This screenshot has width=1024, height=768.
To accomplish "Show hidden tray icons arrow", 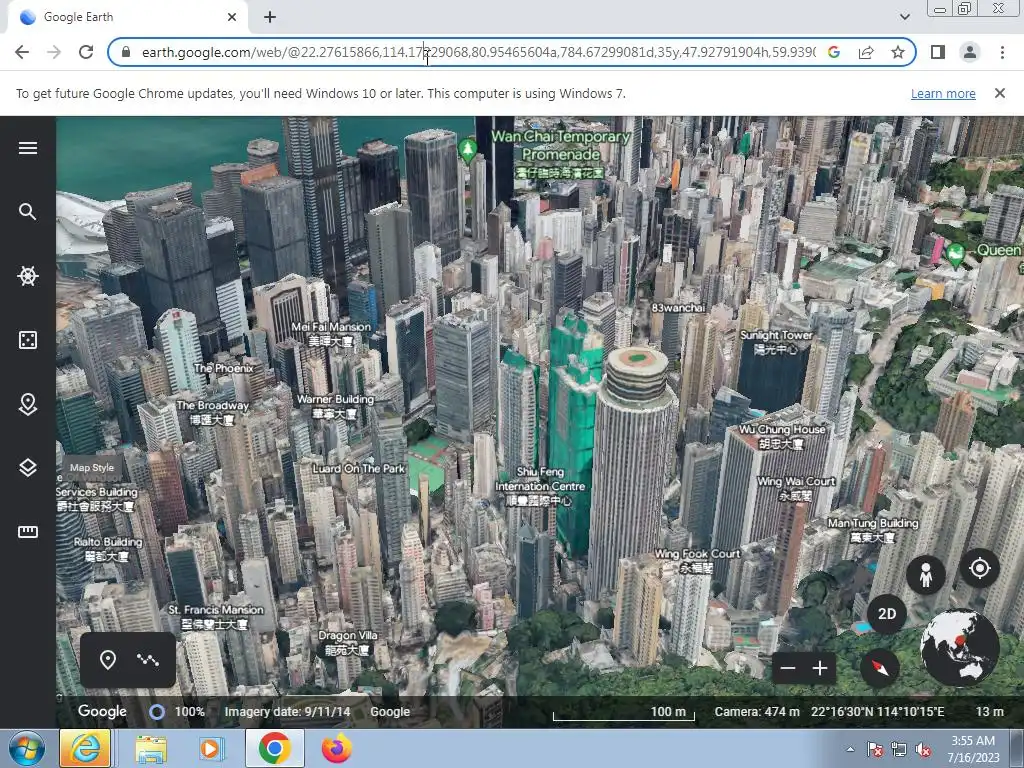I will pos(850,749).
